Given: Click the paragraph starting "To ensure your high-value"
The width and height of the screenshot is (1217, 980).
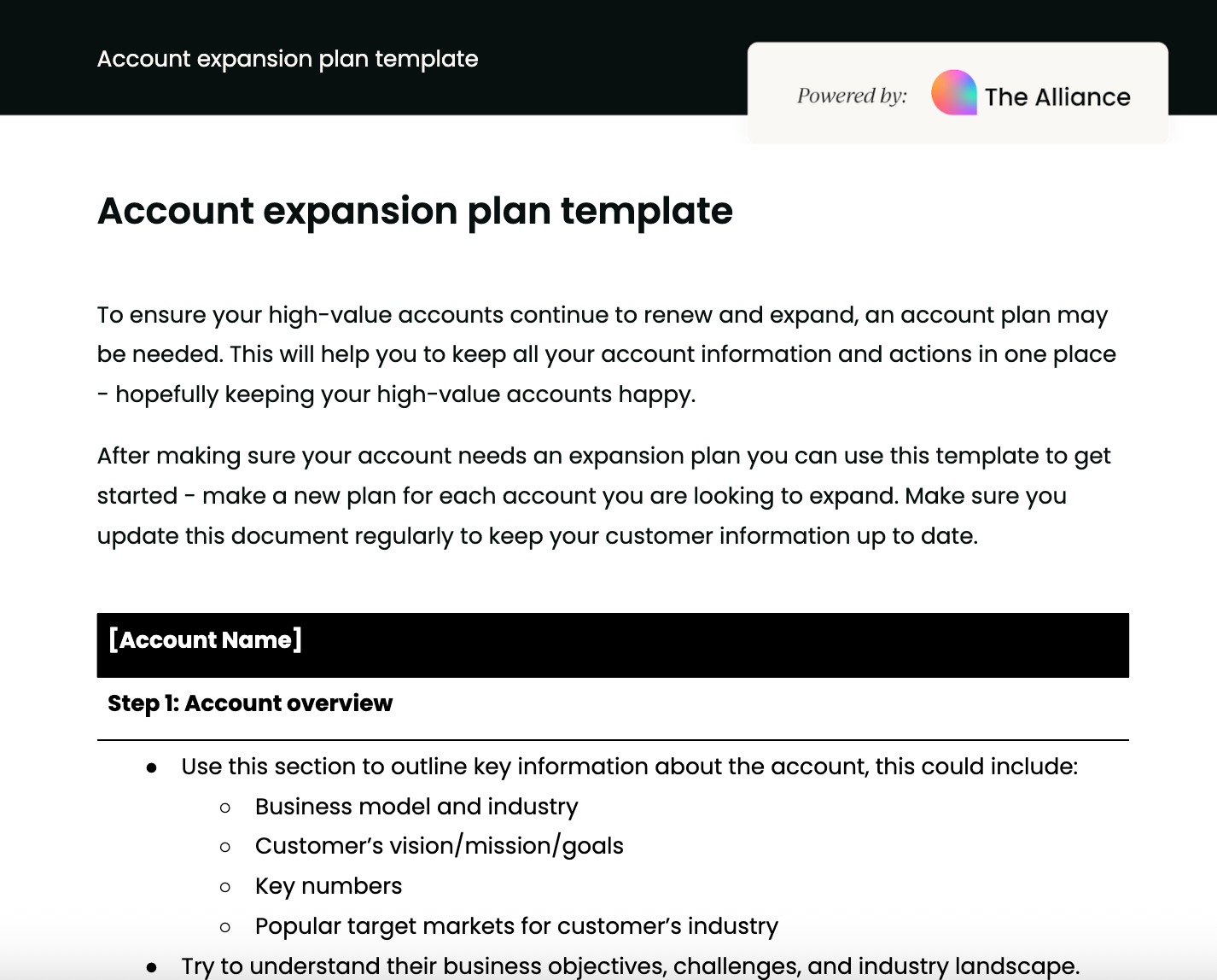Looking at the screenshot, I should tap(606, 354).
